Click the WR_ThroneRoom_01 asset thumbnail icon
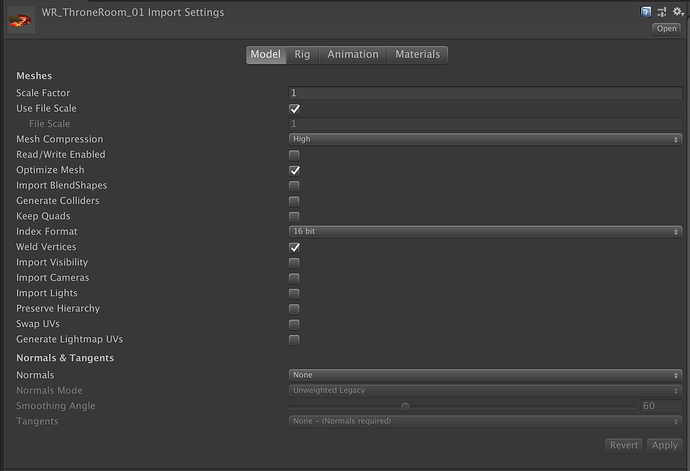Screen dimensions: 690x471 coord(20,18)
